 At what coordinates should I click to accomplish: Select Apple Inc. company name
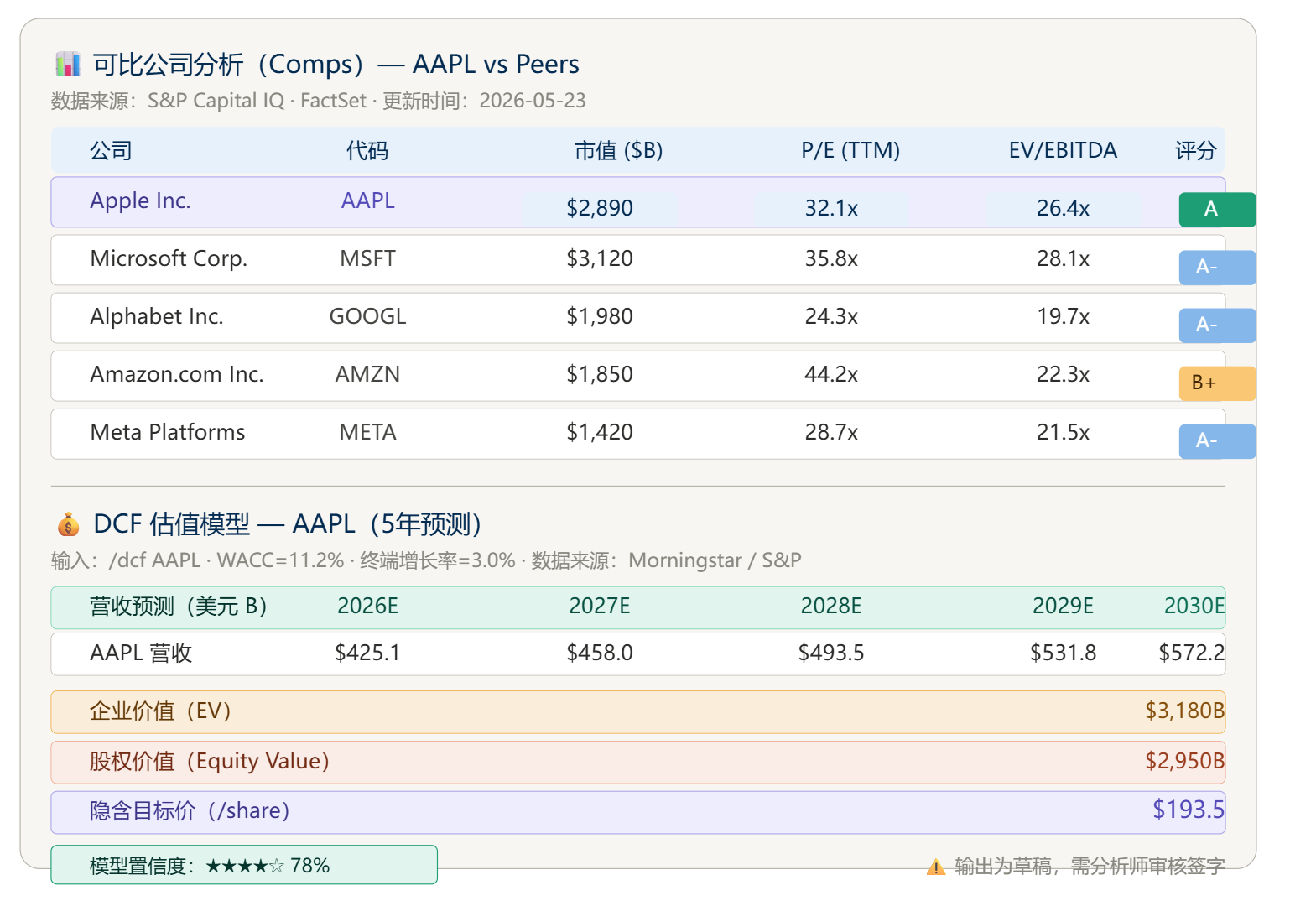(140, 200)
